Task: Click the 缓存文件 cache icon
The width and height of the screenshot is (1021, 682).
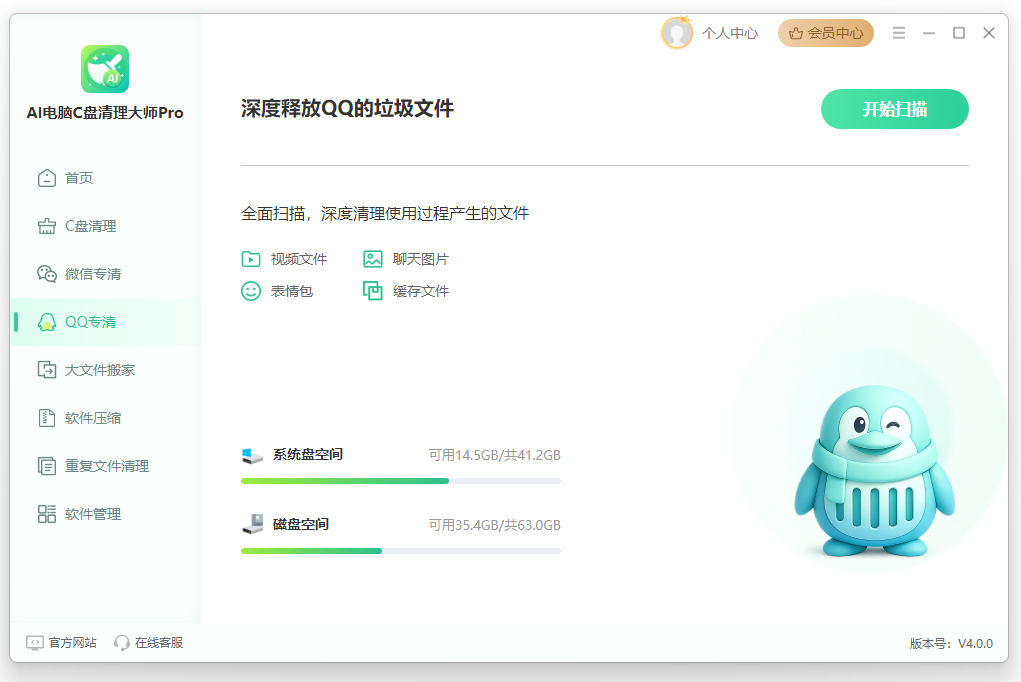Action: [372, 291]
